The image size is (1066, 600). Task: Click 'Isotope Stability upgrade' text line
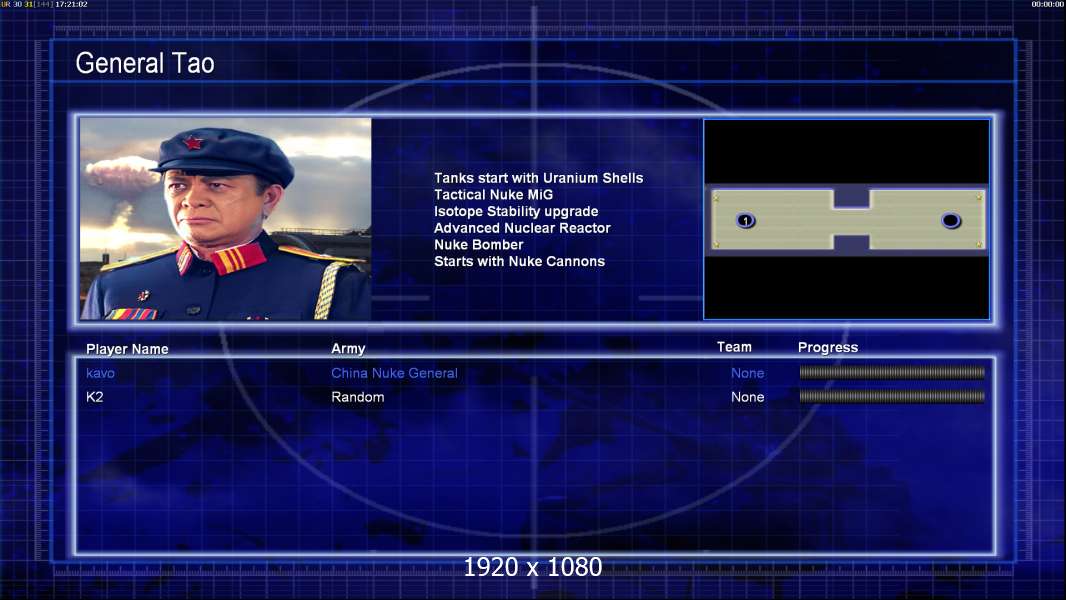coord(516,211)
